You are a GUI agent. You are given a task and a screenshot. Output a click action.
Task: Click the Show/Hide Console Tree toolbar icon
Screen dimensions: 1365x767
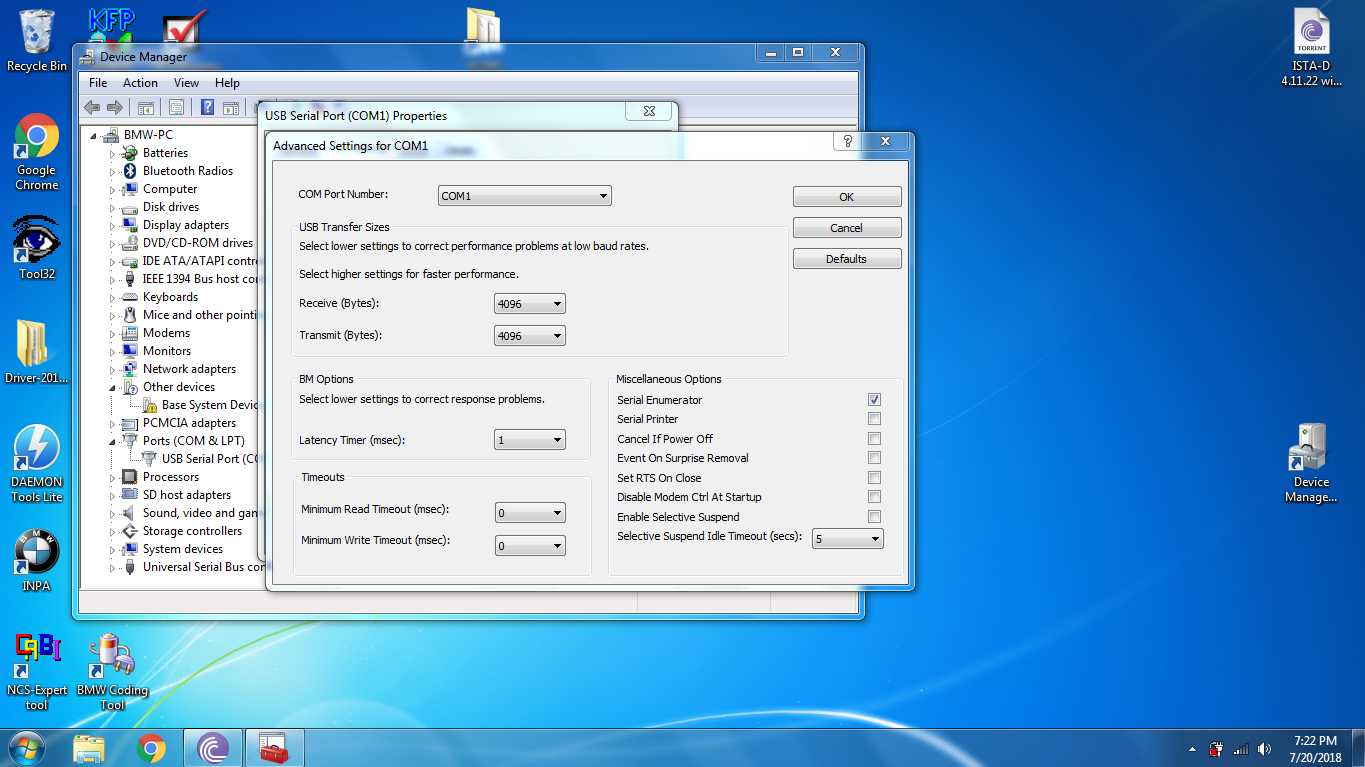coord(146,108)
